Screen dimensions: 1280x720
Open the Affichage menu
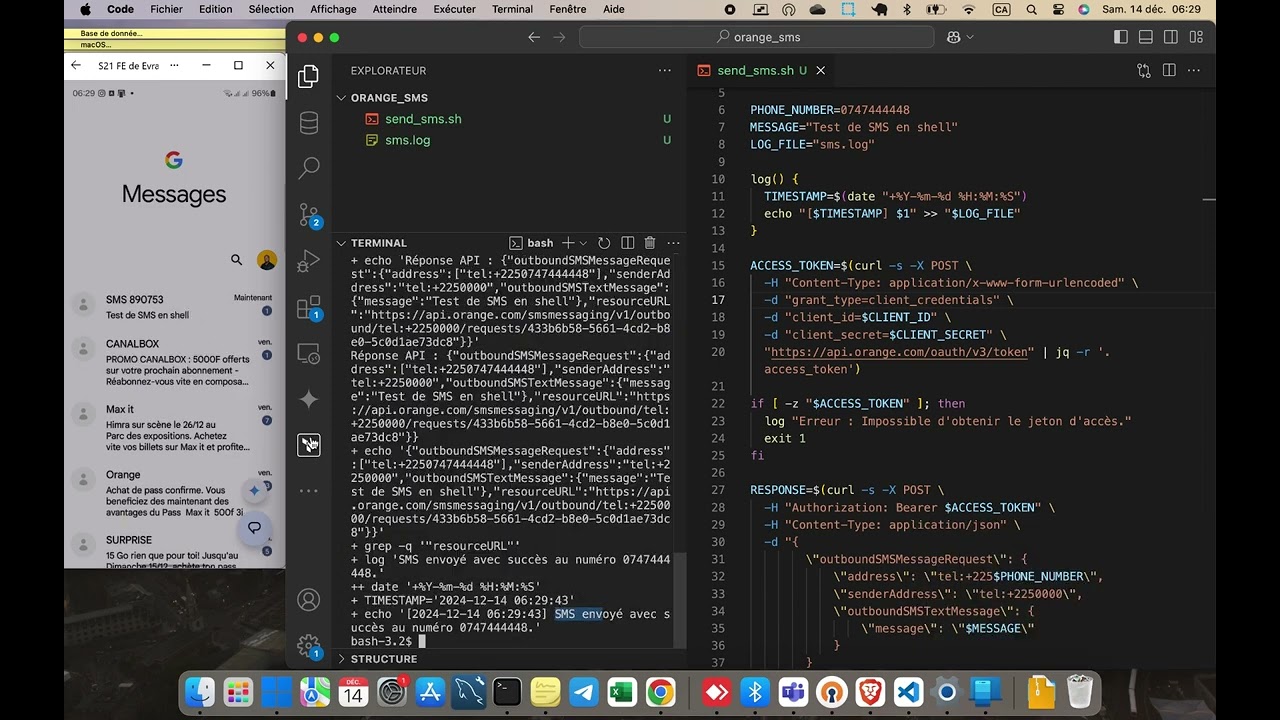[333, 9]
